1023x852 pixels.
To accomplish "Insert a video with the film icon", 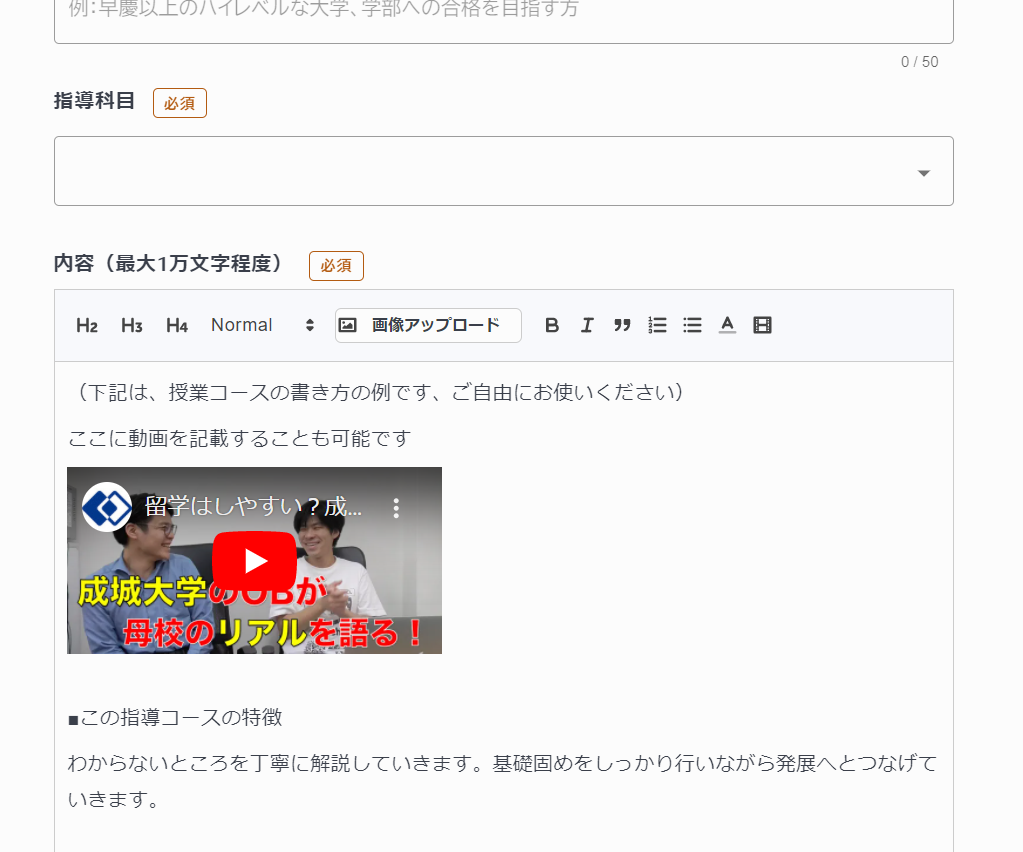I will 763,325.
